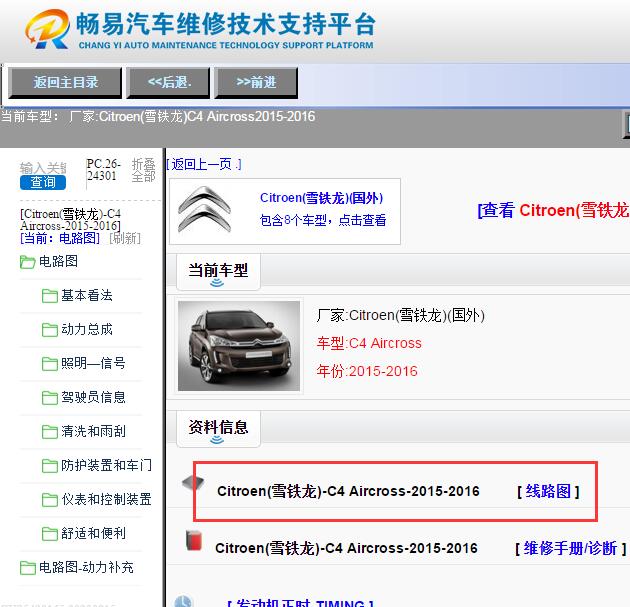
Task: Click 包含8个车型，点击查看 link
Action: tap(323, 220)
